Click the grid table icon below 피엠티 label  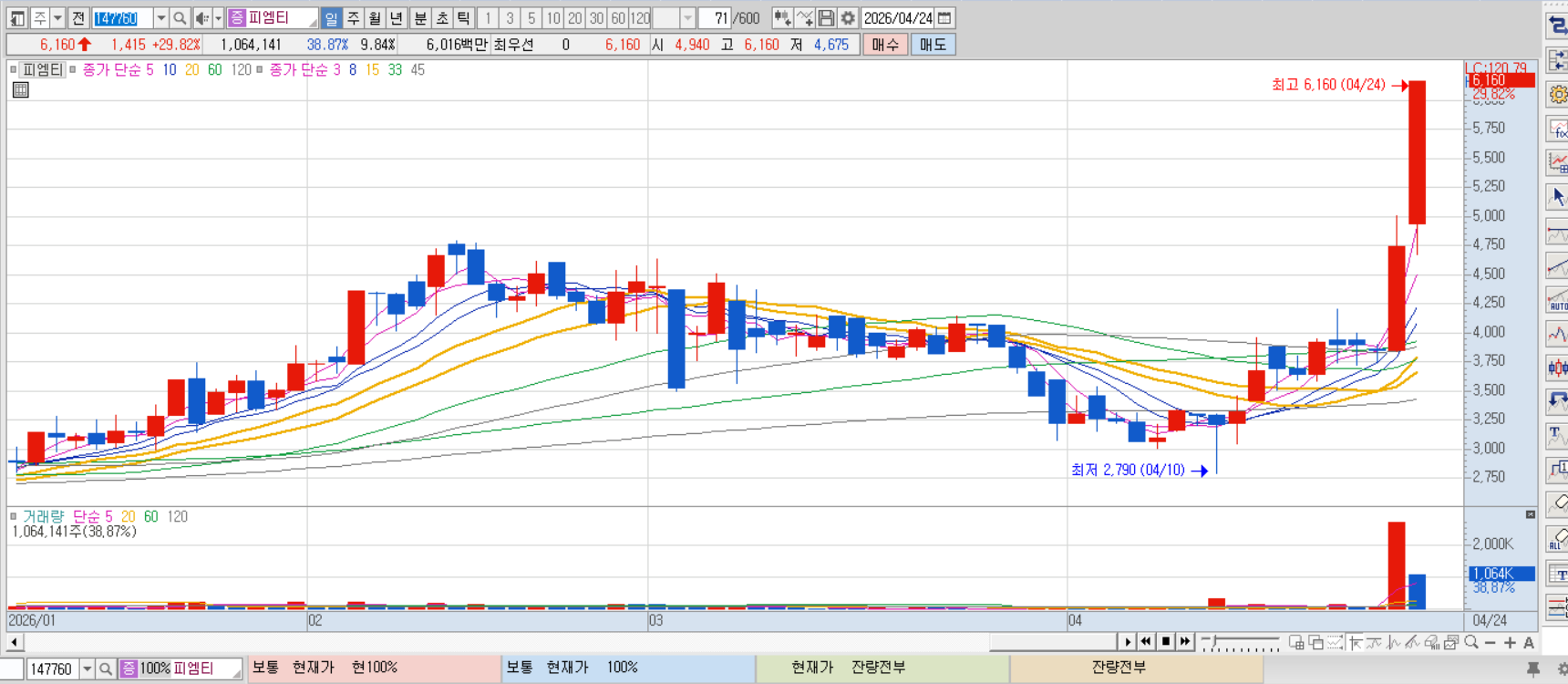point(20,89)
